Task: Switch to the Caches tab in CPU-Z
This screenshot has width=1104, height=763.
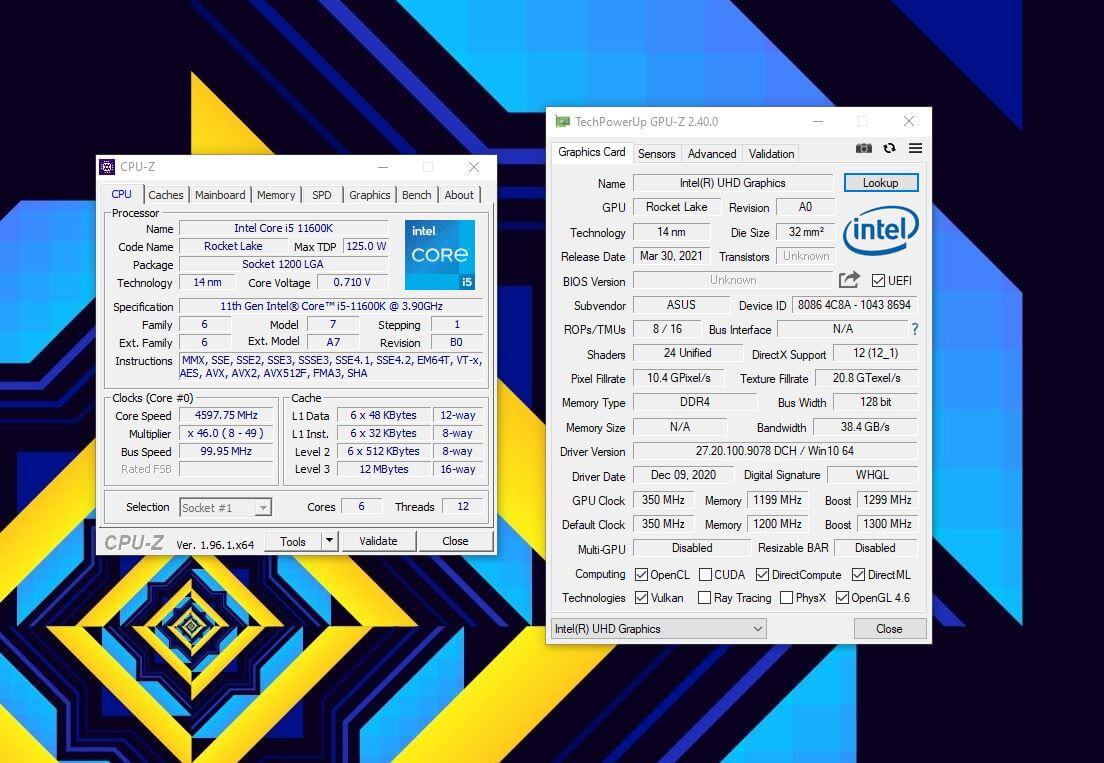Action: coord(165,195)
